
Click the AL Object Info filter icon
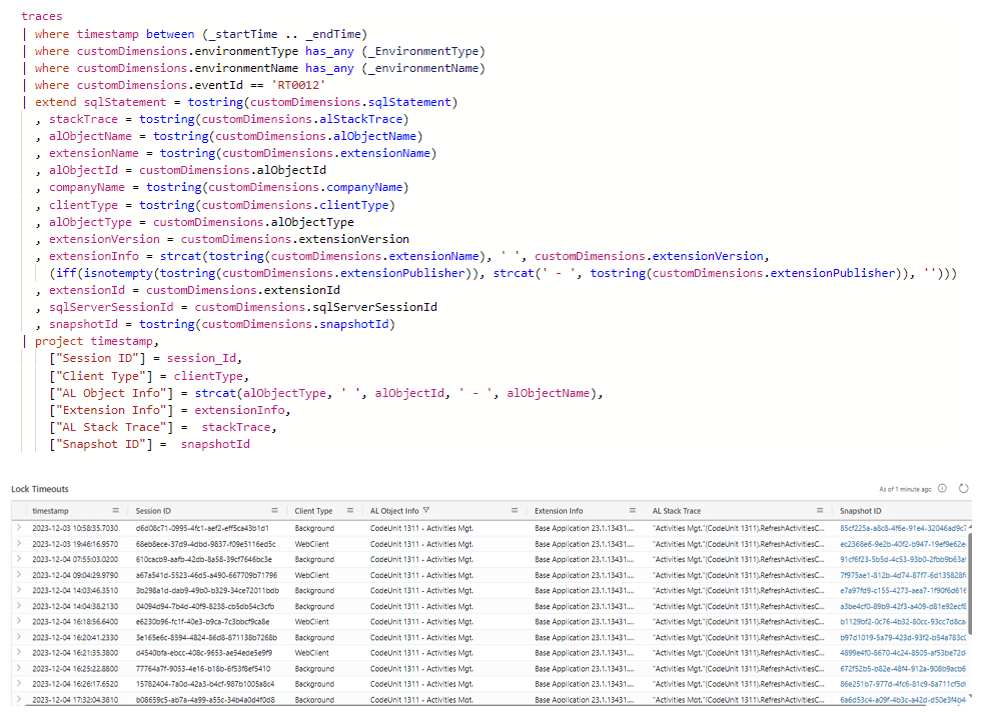coord(427,510)
